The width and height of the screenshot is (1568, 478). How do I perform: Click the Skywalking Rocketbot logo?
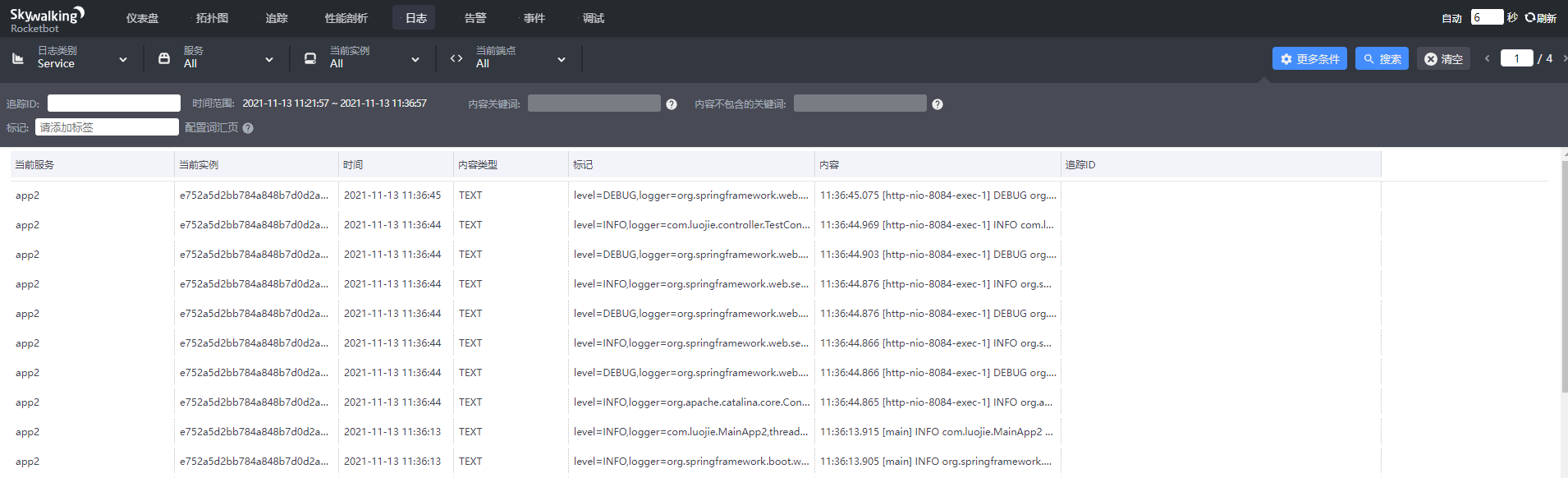(x=47, y=19)
